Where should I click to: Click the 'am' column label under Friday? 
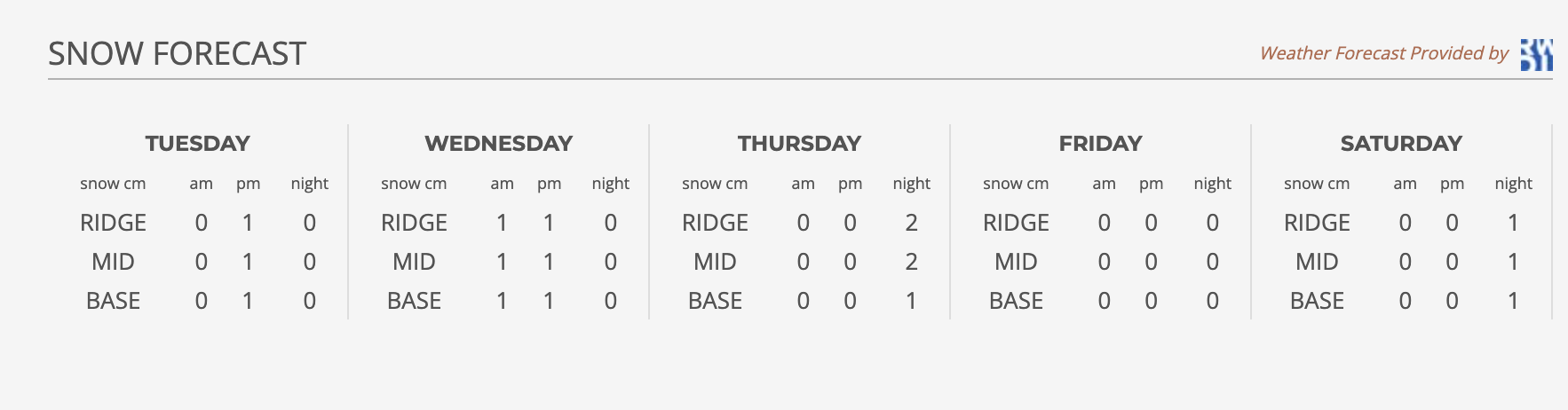click(x=1104, y=184)
